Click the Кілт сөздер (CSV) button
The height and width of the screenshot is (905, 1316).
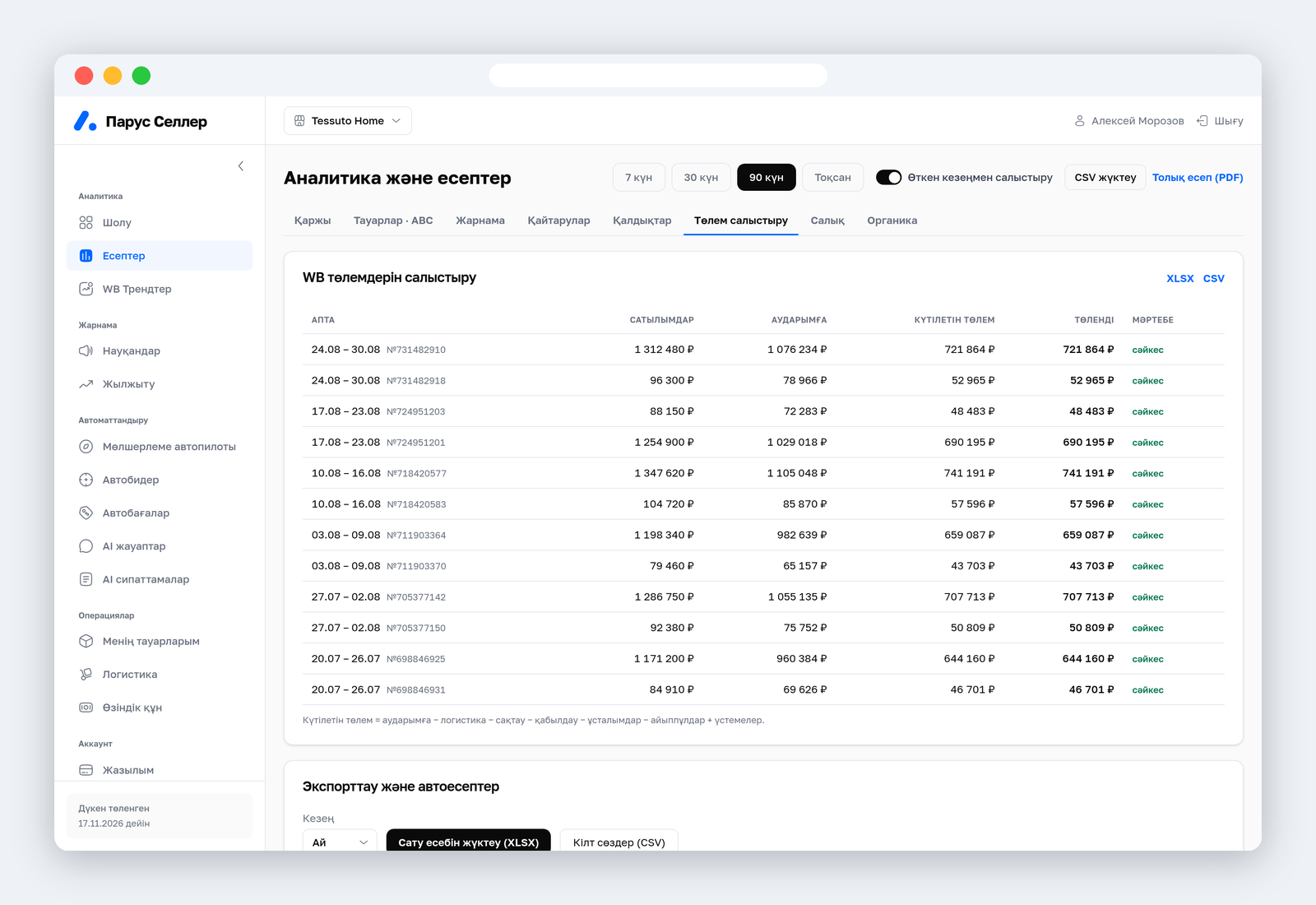coord(619,841)
